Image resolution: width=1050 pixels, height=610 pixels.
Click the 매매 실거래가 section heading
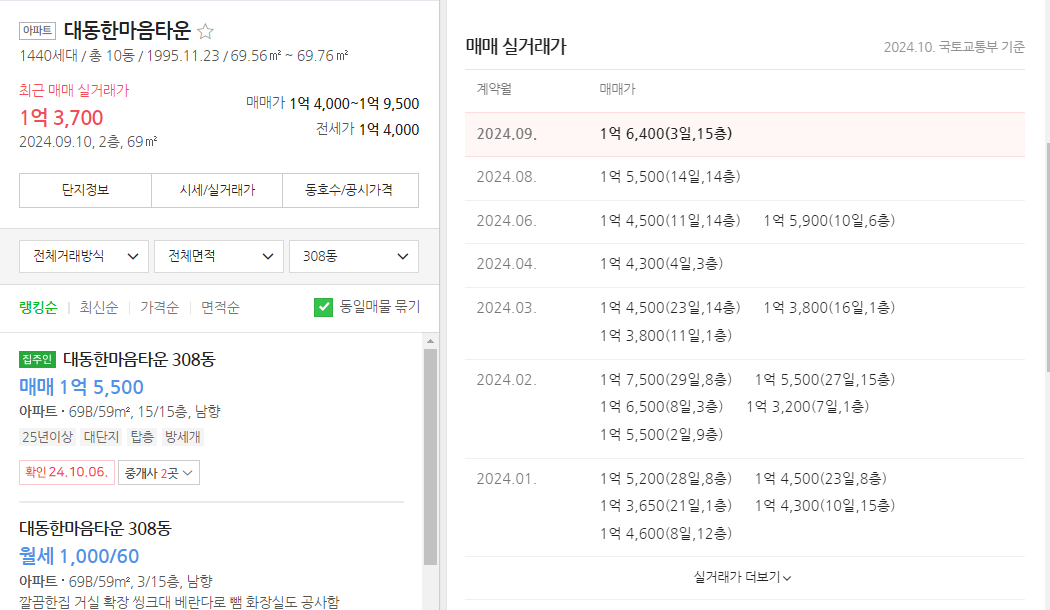(x=516, y=46)
